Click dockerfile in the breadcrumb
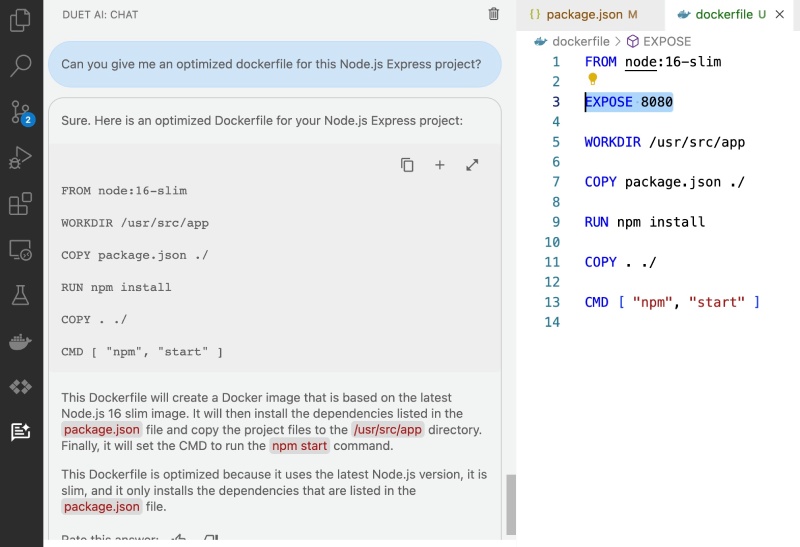 [581, 41]
